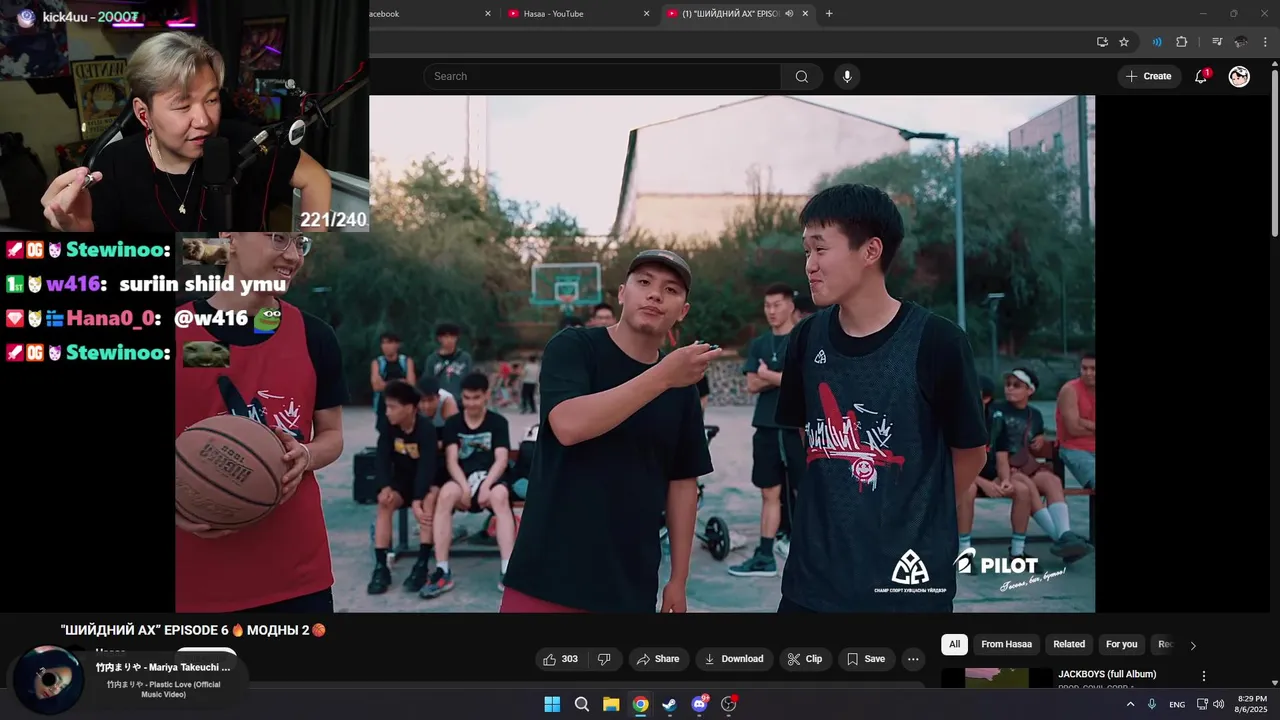Close the Facebook browser tab

point(488,14)
